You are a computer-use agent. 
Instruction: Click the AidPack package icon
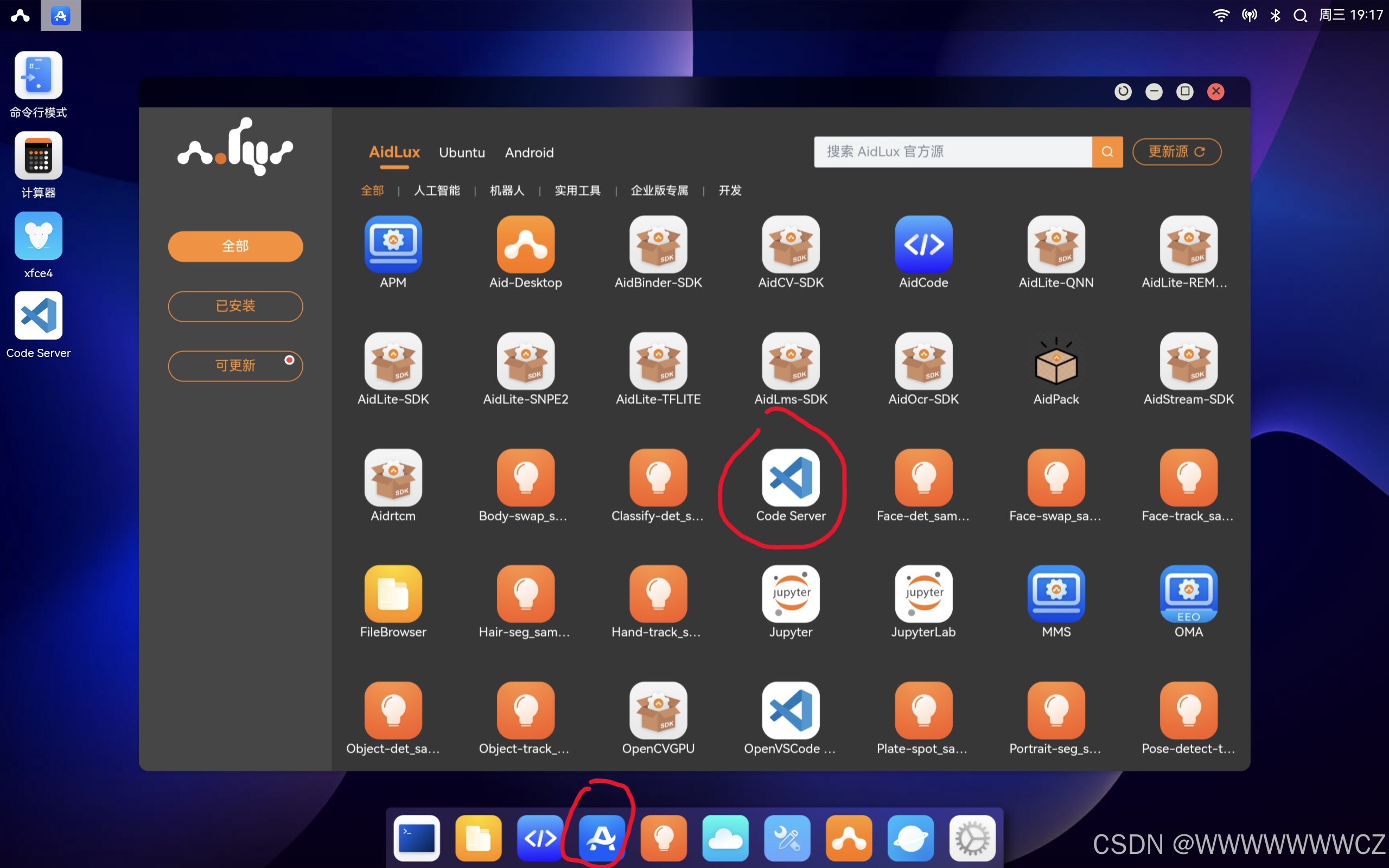coord(1055,362)
